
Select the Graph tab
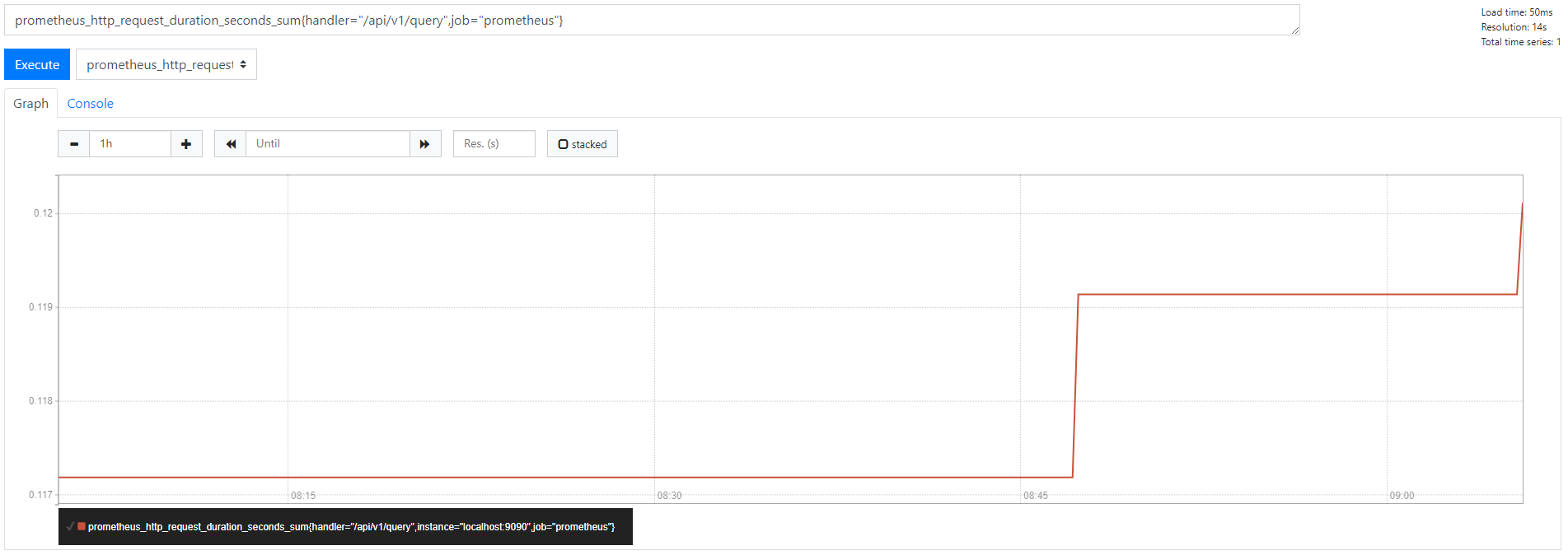(30, 104)
